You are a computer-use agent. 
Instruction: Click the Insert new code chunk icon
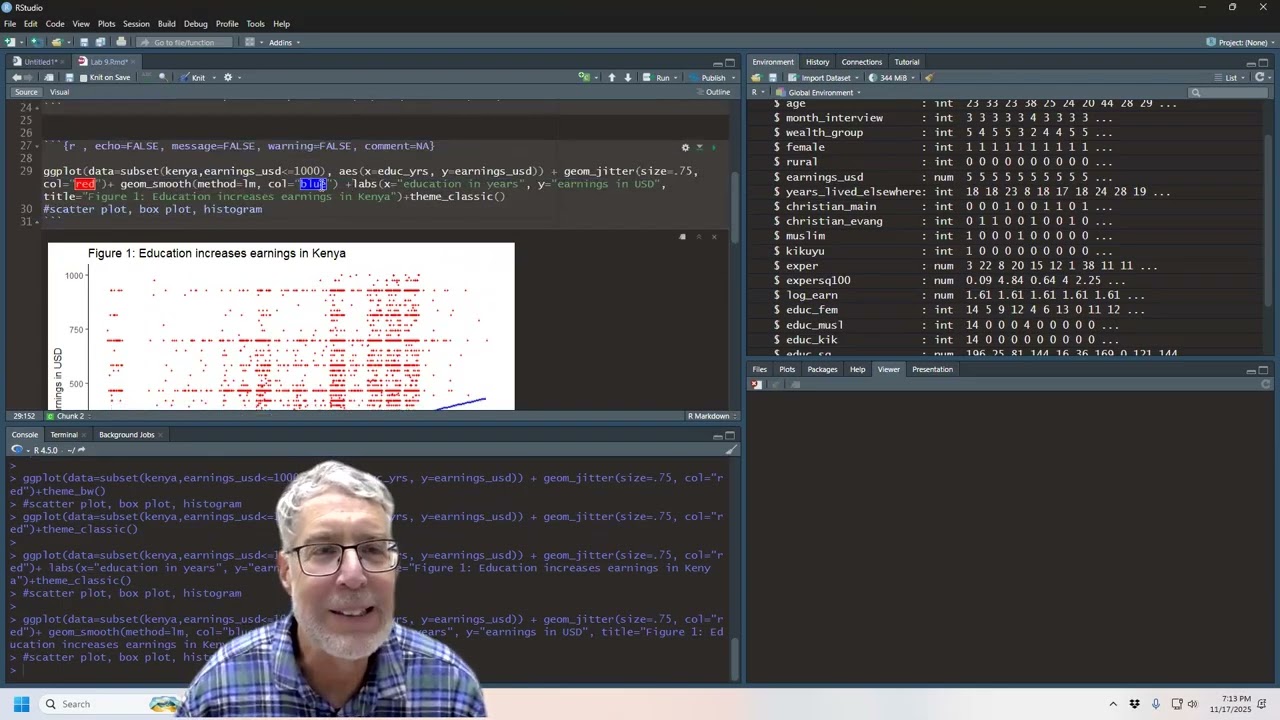pyautogui.click(x=585, y=77)
